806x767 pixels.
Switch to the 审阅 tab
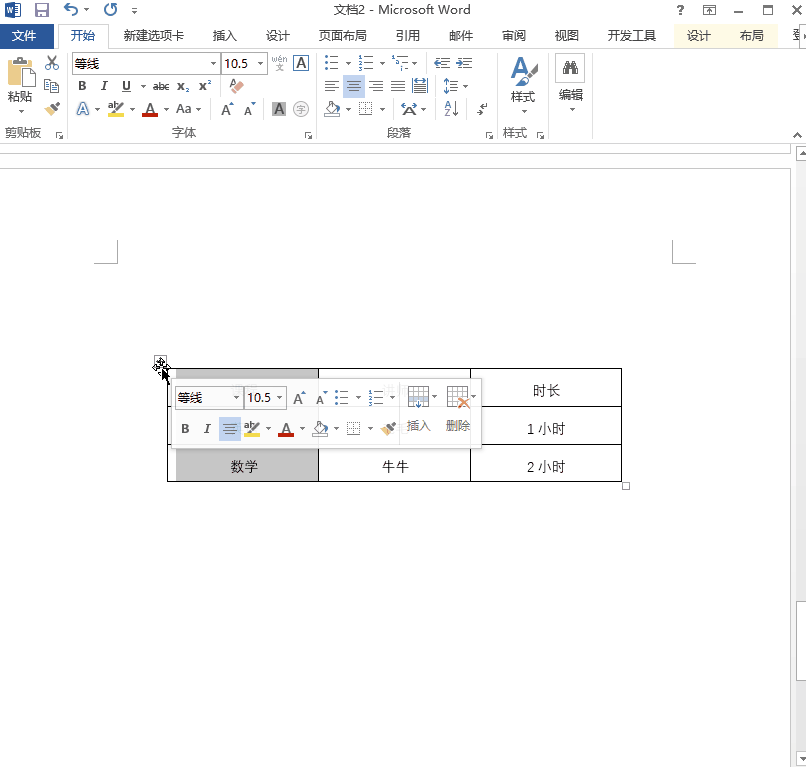click(x=514, y=35)
